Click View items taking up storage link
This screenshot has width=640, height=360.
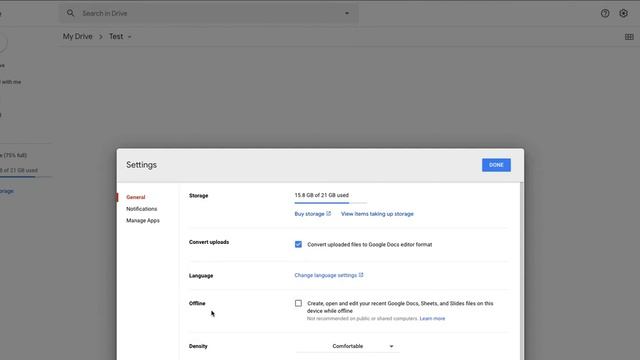(x=377, y=214)
